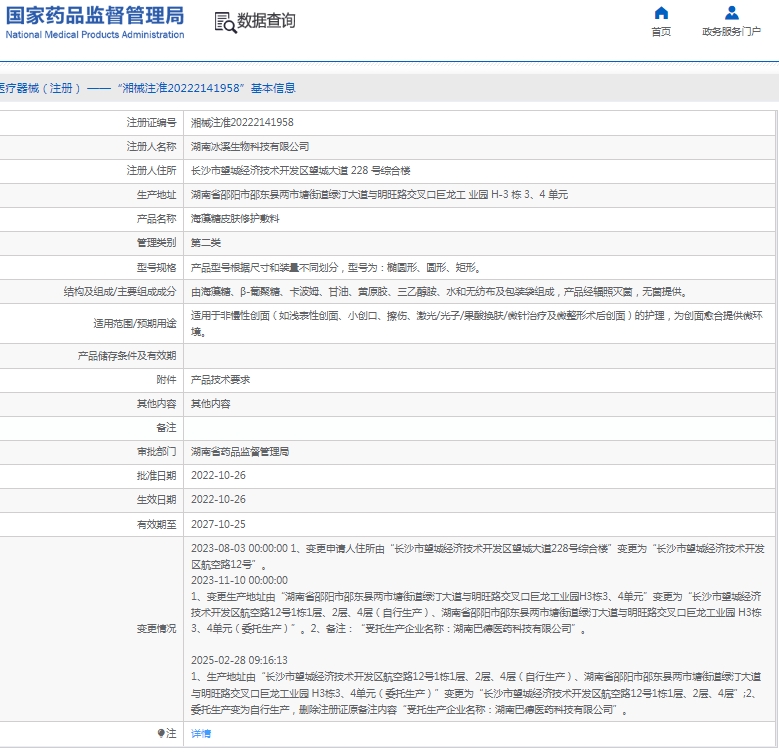Open the 详情 link in the notes row

(x=201, y=733)
